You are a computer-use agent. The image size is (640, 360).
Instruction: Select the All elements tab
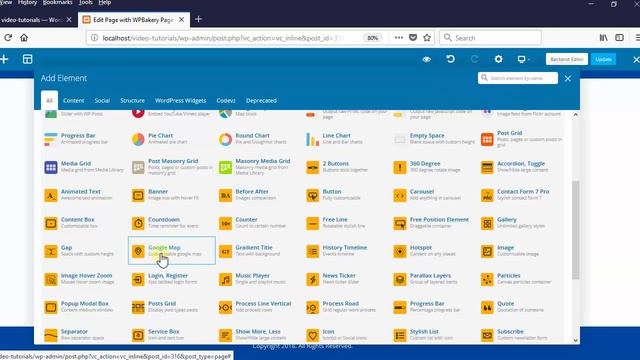pos(49,100)
